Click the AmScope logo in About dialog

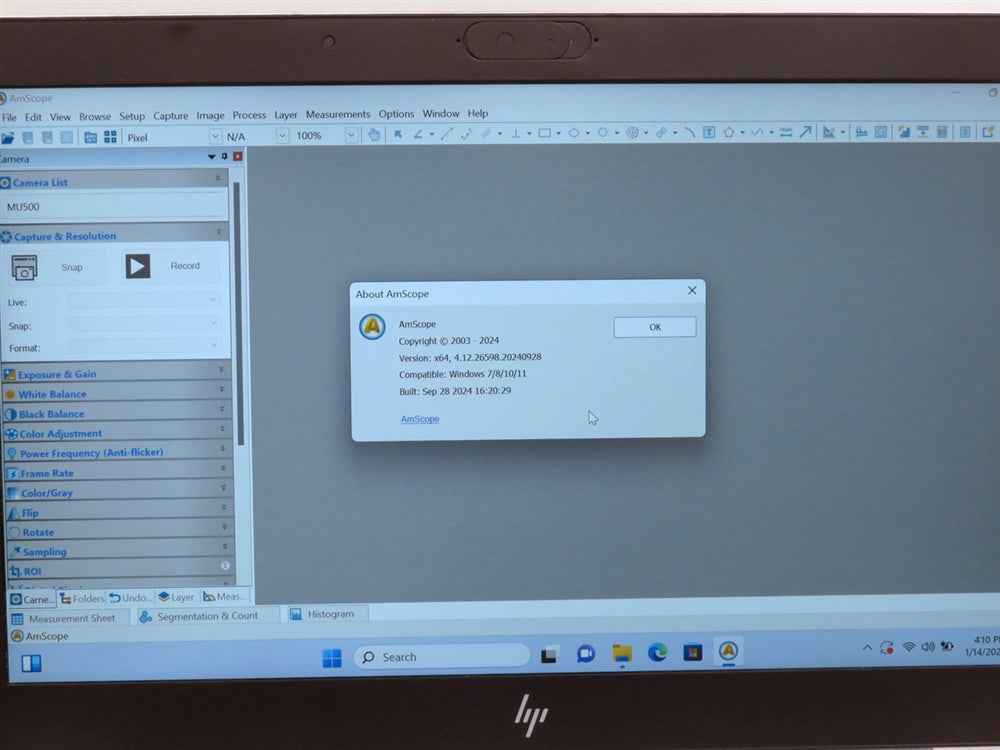pos(372,327)
